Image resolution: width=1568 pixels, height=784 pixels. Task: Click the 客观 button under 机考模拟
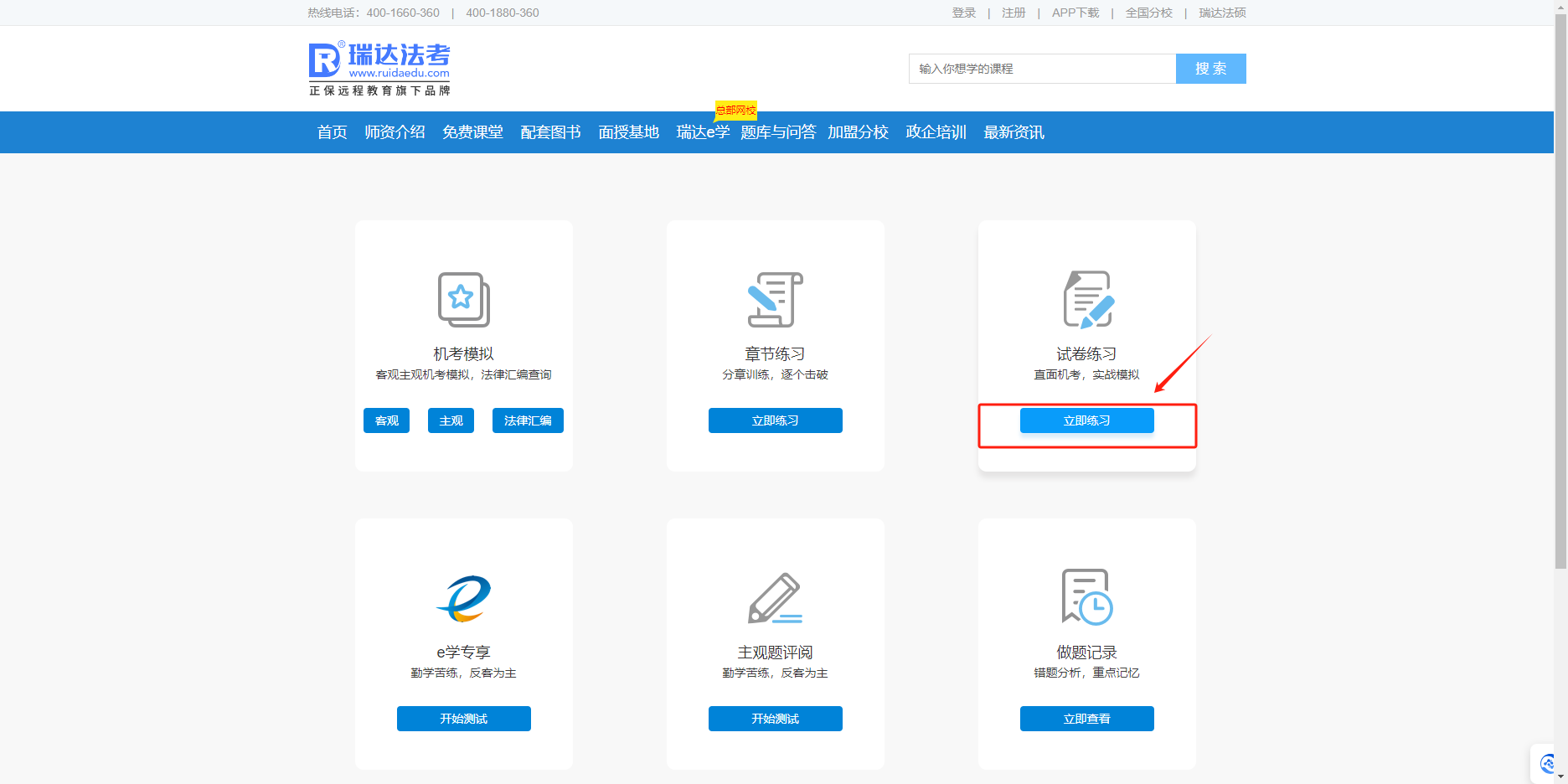pyautogui.click(x=386, y=420)
